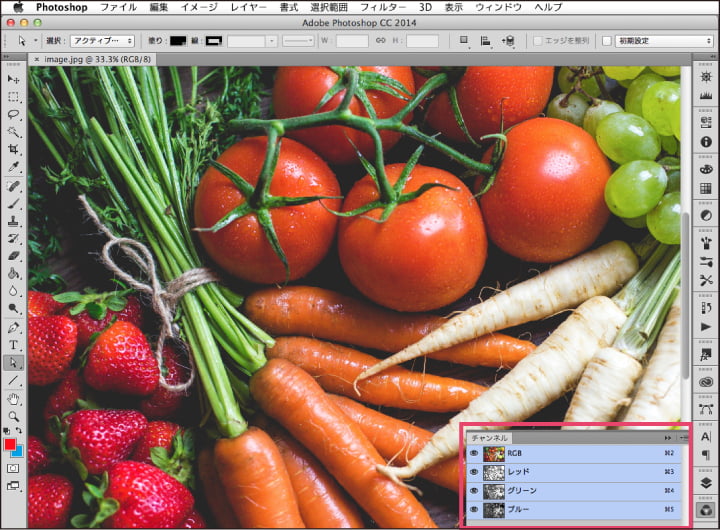The height and width of the screenshot is (530, 720).
Task: Toggle visibility of the ブルー channel
Action: (474, 510)
